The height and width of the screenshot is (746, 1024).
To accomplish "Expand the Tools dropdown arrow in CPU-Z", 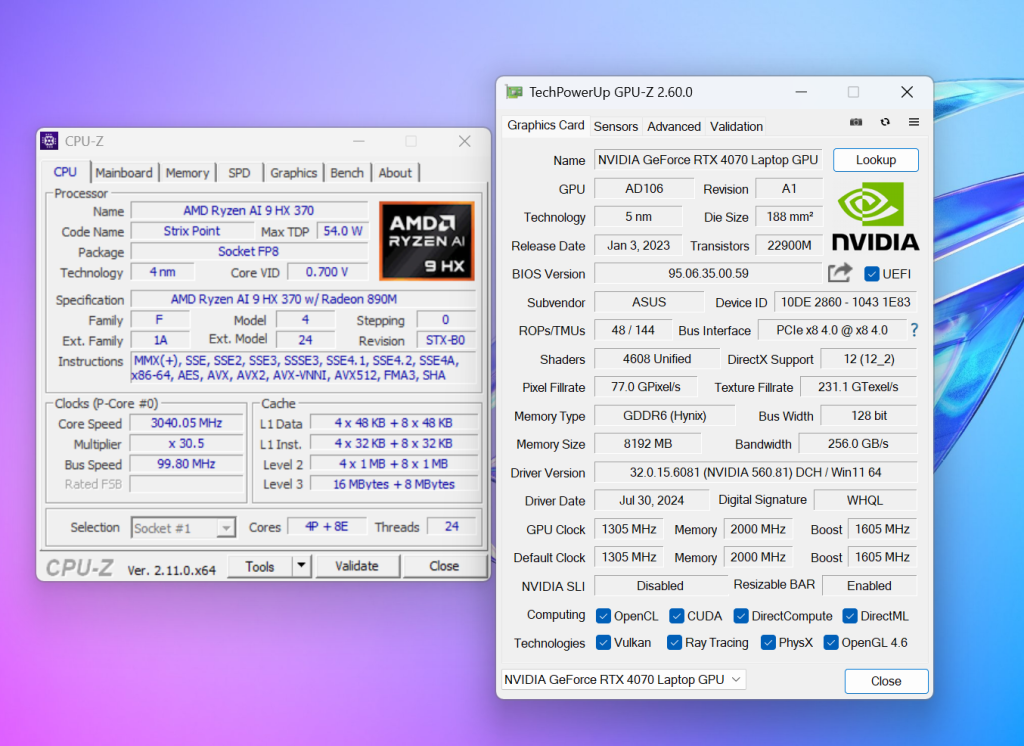I will (301, 566).
